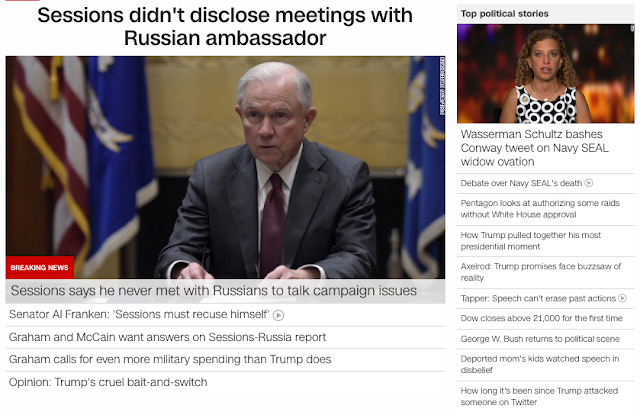Viewport: 640px width, 412px height.
Task: Open Dow closes above 21,000 story
Action: [x=542, y=318]
